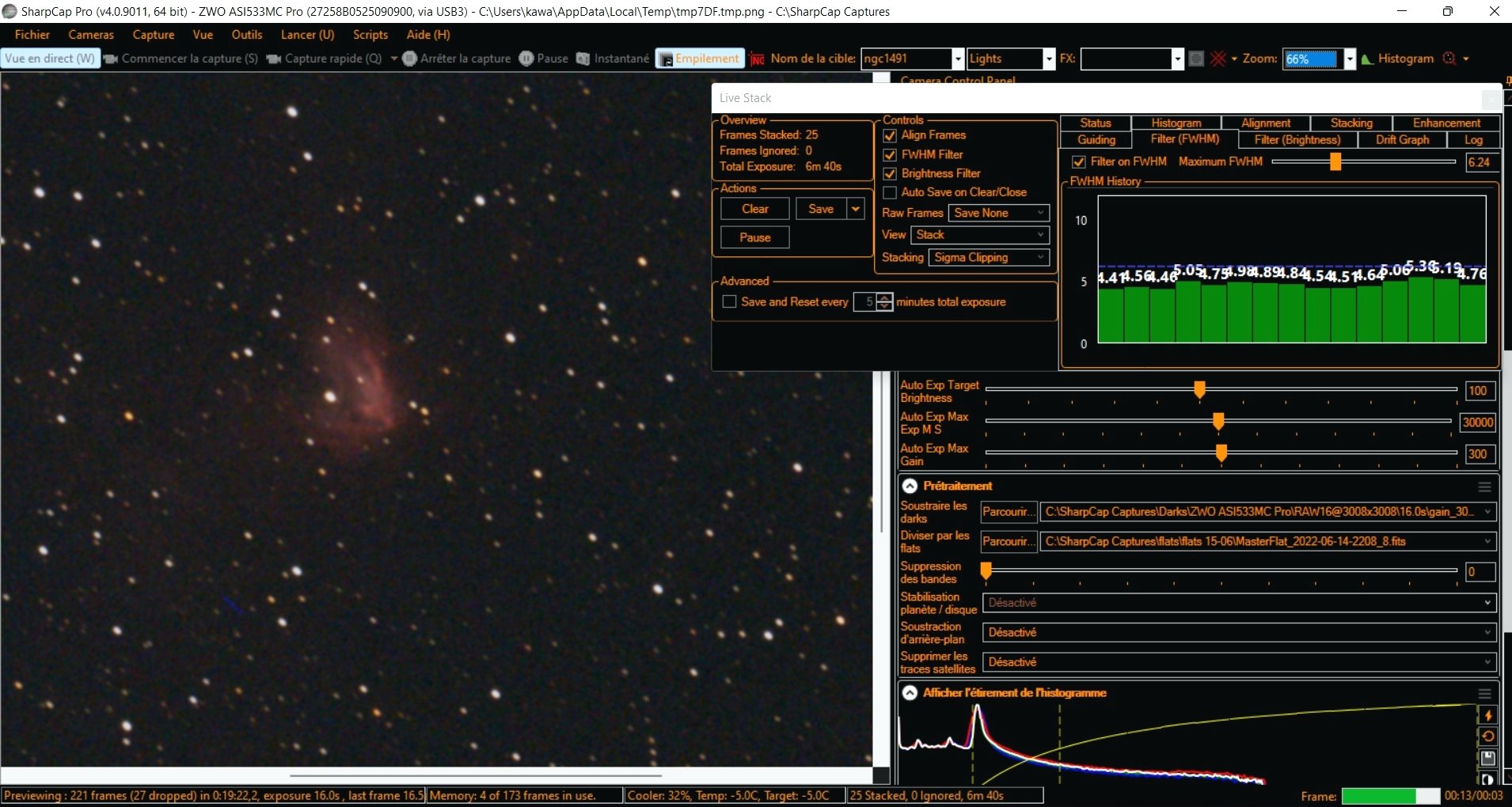Collapse the Prétraitement section
The width and height of the screenshot is (1512, 807).
(x=910, y=487)
